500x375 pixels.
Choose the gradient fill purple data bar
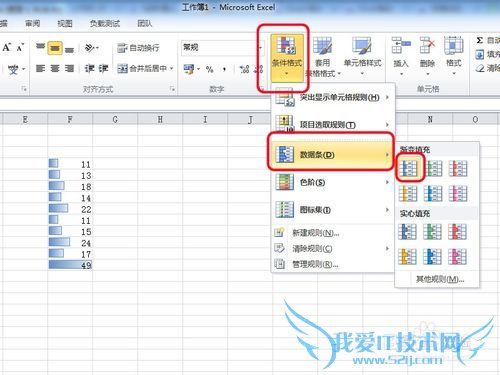pos(458,193)
